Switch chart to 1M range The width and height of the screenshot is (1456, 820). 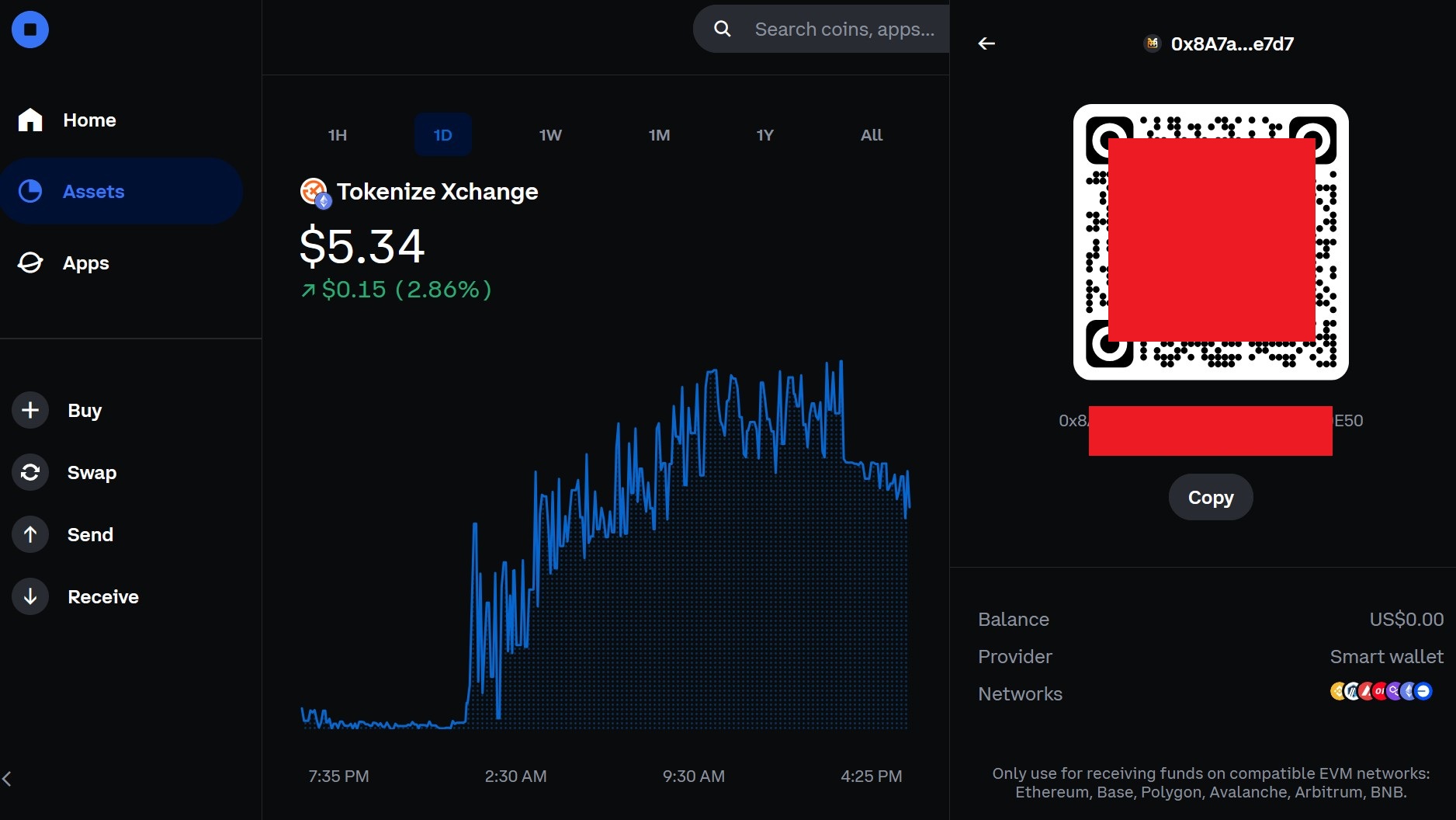[659, 135]
